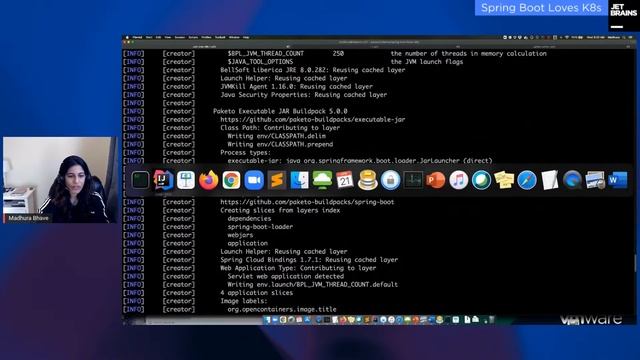Viewport: 640px width, 360px height.
Task: Launch PowerPoint from the Dock
Action: tap(436, 180)
